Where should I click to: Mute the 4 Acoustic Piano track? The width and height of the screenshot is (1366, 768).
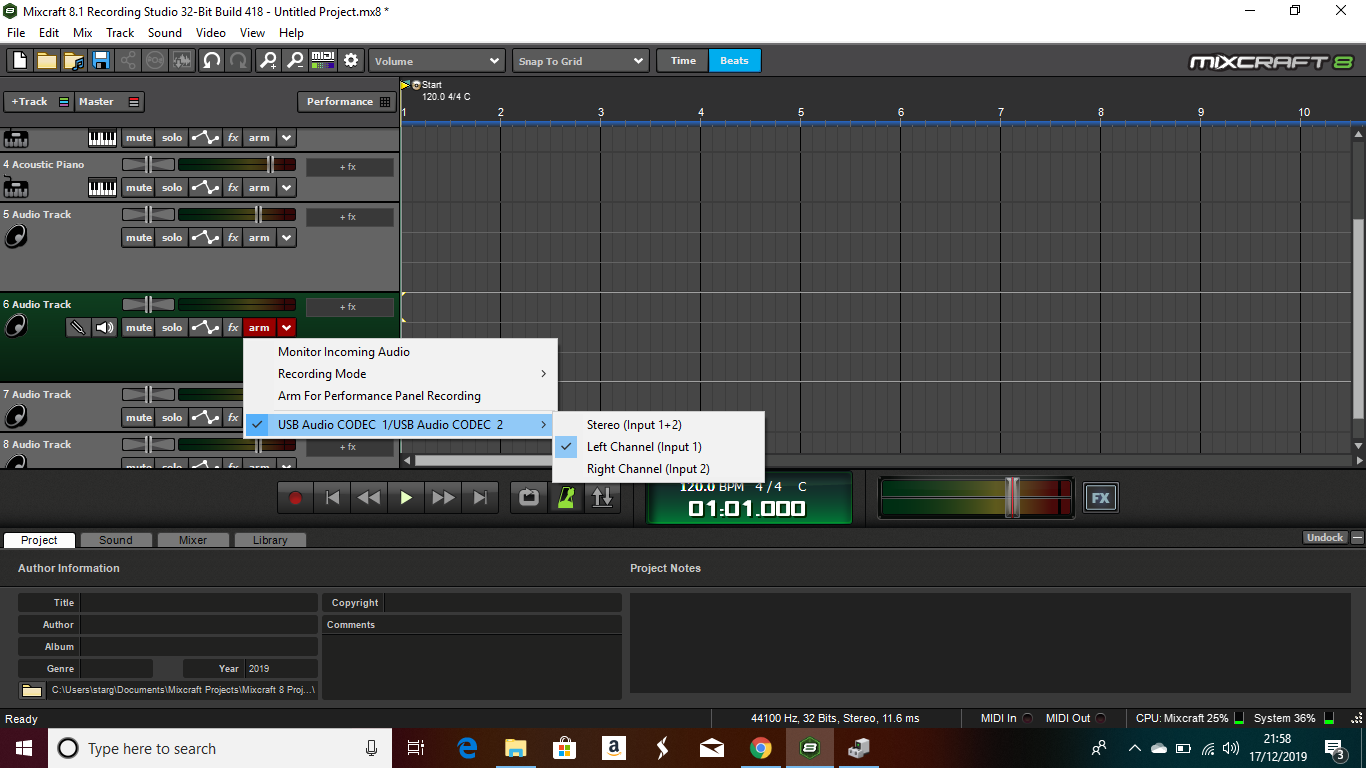coord(139,188)
